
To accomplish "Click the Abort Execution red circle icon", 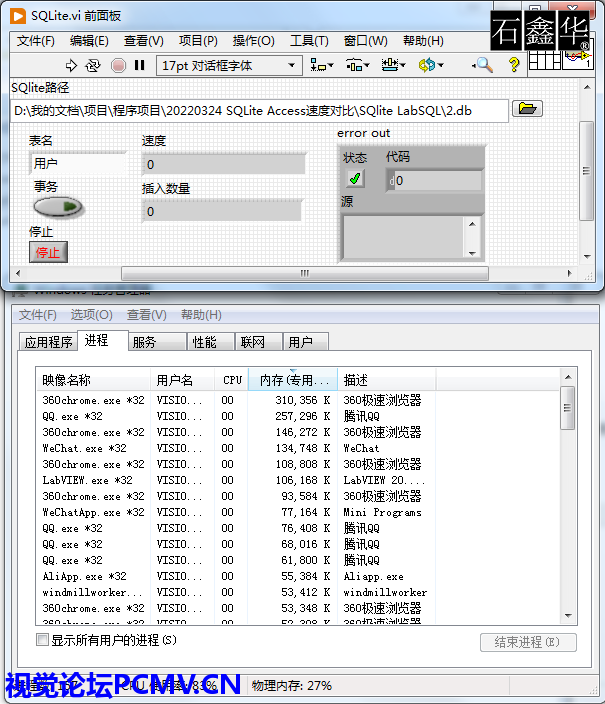I will (118, 66).
